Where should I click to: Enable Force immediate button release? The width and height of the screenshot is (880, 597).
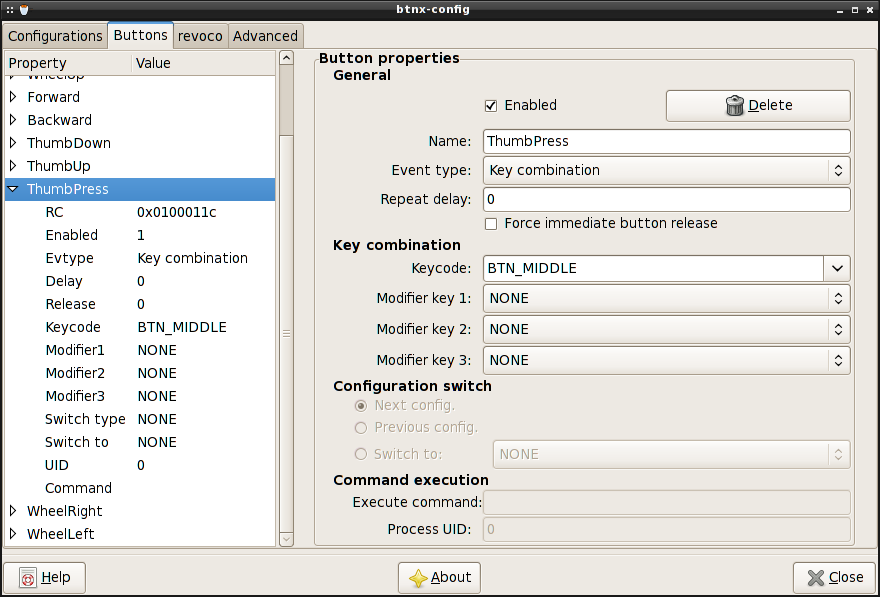(x=491, y=224)
